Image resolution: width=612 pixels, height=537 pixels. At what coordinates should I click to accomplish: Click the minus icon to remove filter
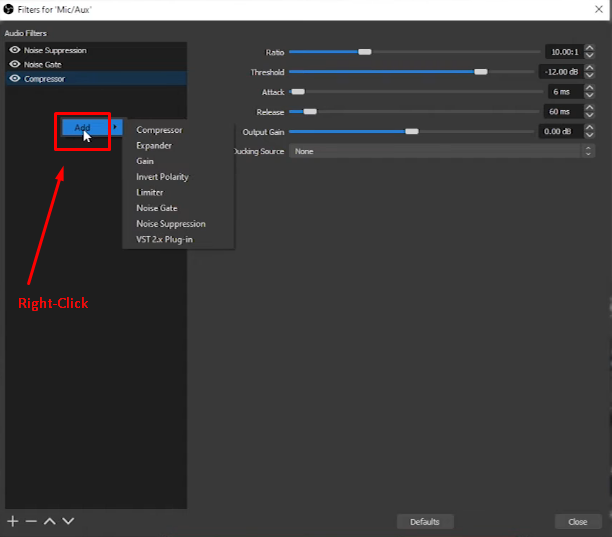tap(31, 521)
